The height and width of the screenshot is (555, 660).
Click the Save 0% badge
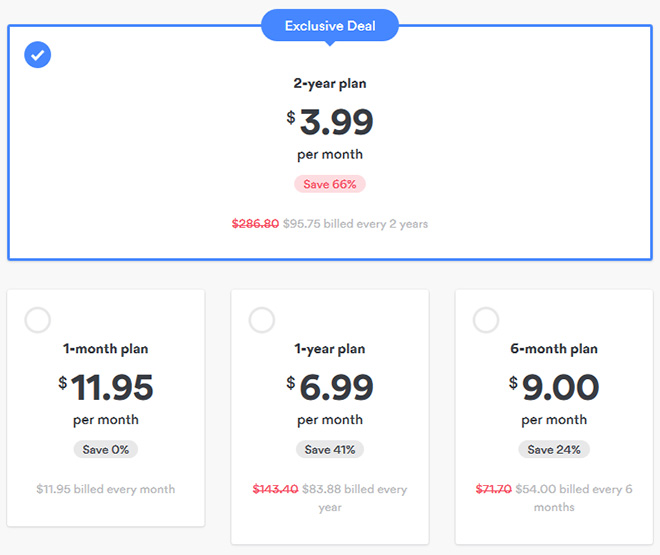[106, 449]
